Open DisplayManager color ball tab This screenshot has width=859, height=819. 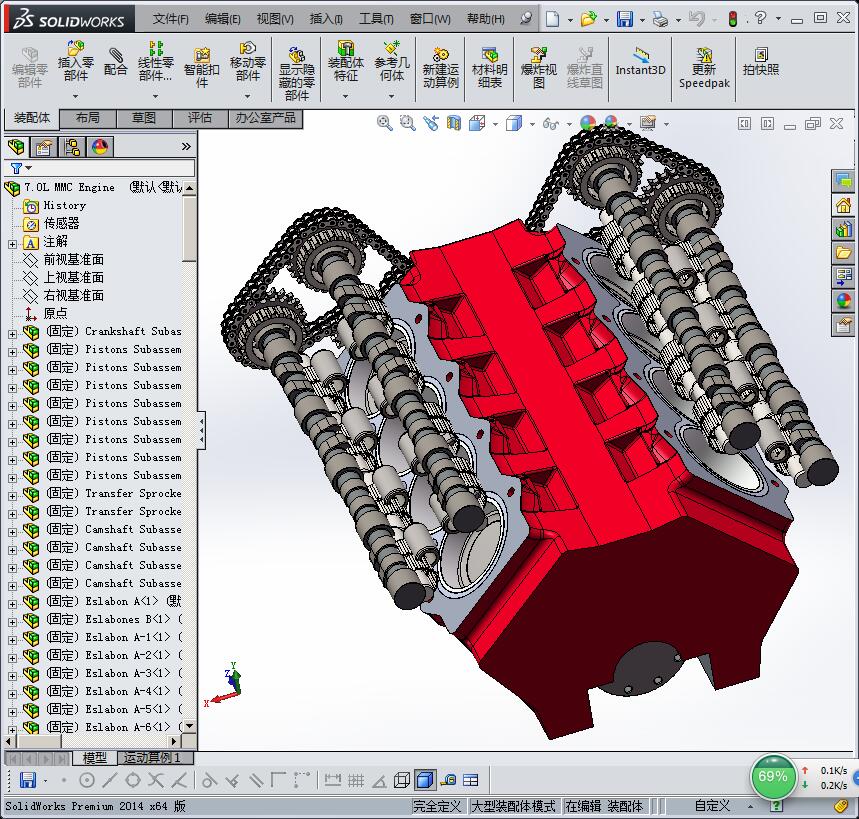tap(99, 147)
